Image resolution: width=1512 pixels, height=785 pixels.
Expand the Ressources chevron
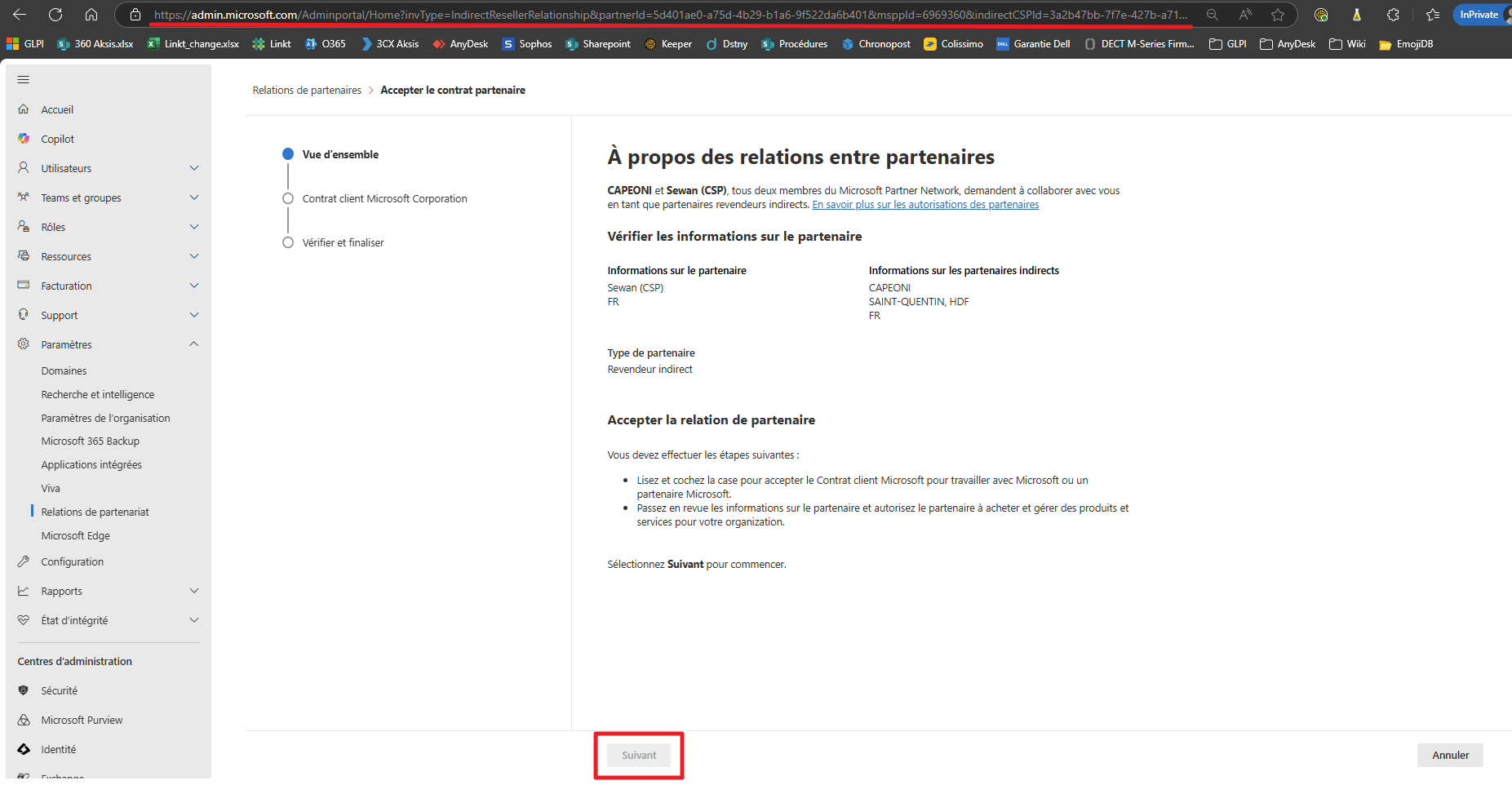[194, 256]
